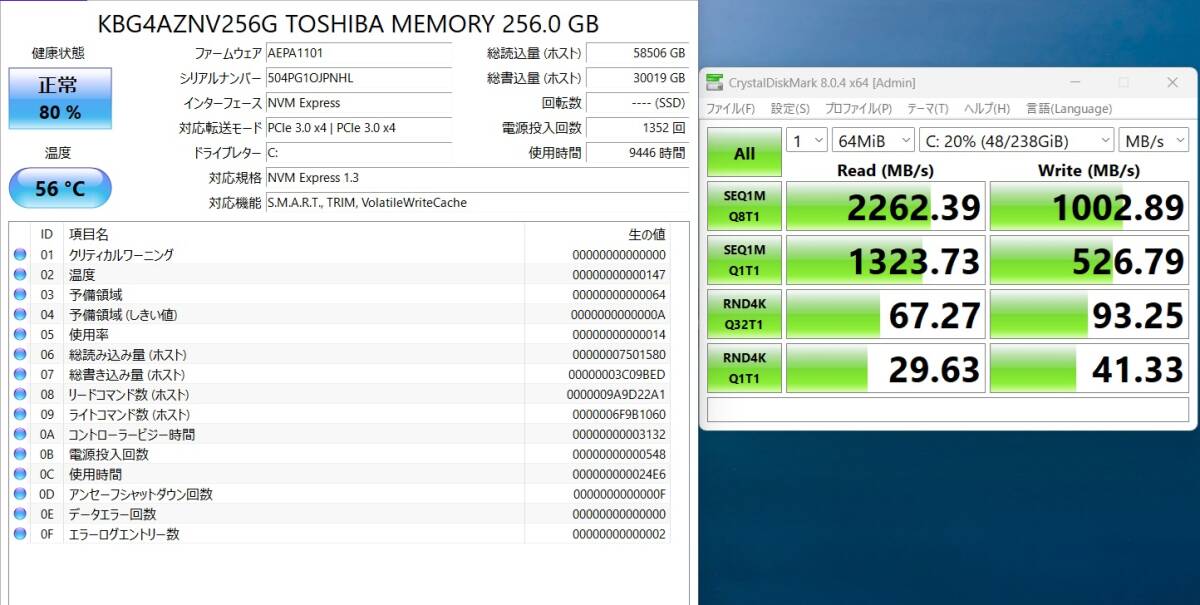
Task: Click the 正常 80 % health status button
Action: 60,99
